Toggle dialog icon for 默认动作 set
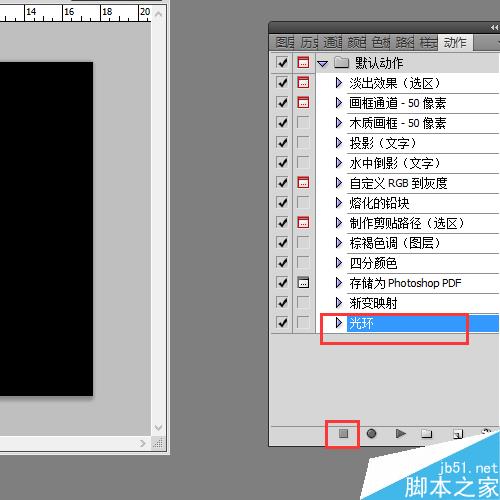 (303, 62)
